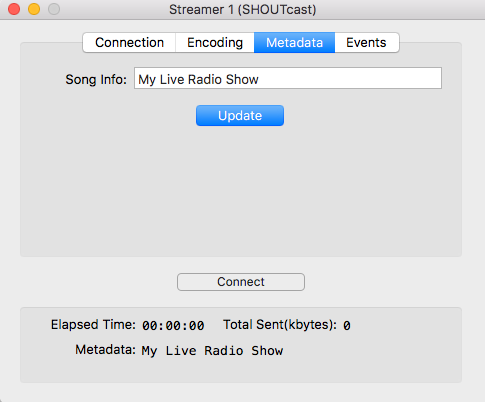Go to the Events tab

pyautogui.click(x=366, y=43)
